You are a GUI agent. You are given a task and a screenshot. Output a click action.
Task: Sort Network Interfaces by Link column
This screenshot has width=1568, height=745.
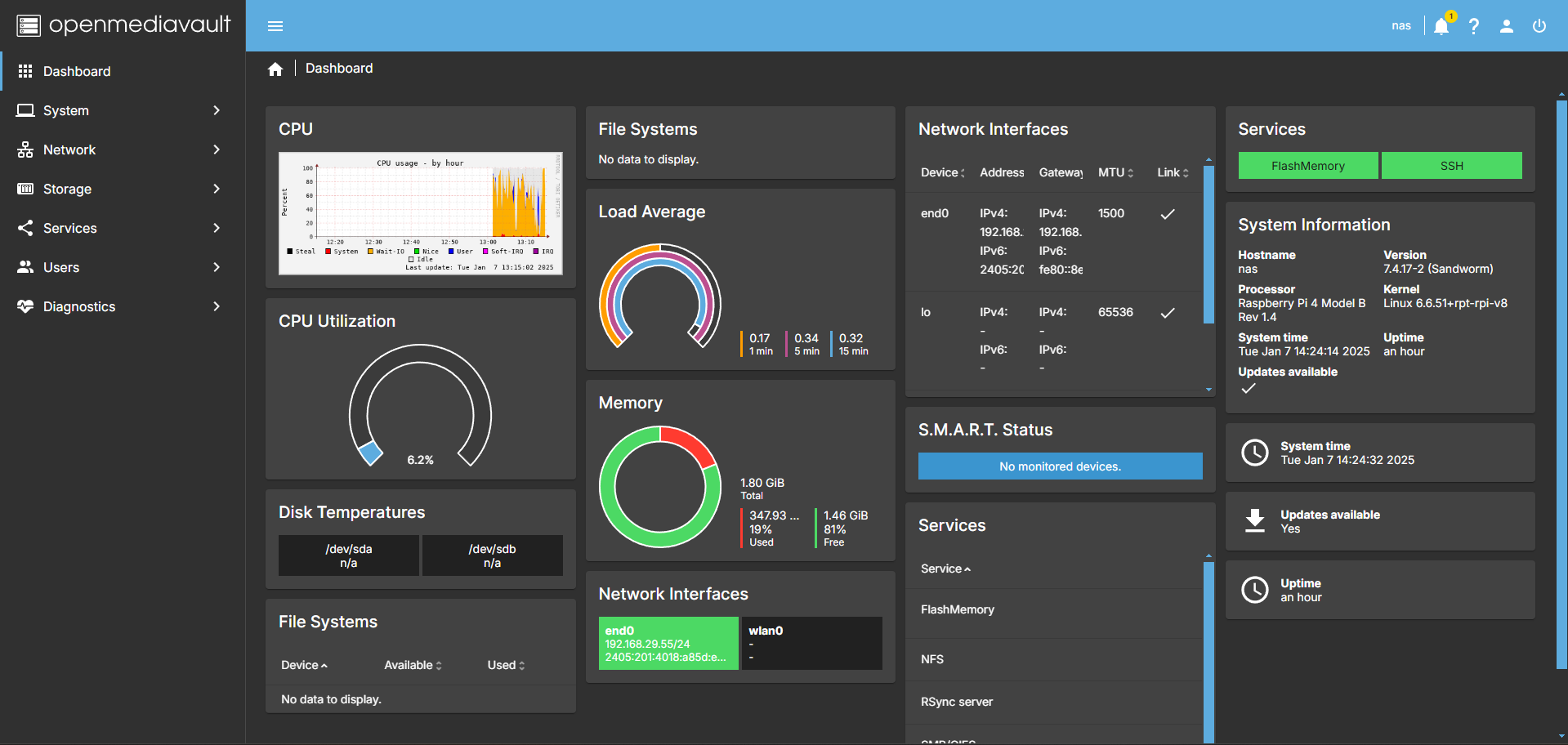(x=1173, y=172)
